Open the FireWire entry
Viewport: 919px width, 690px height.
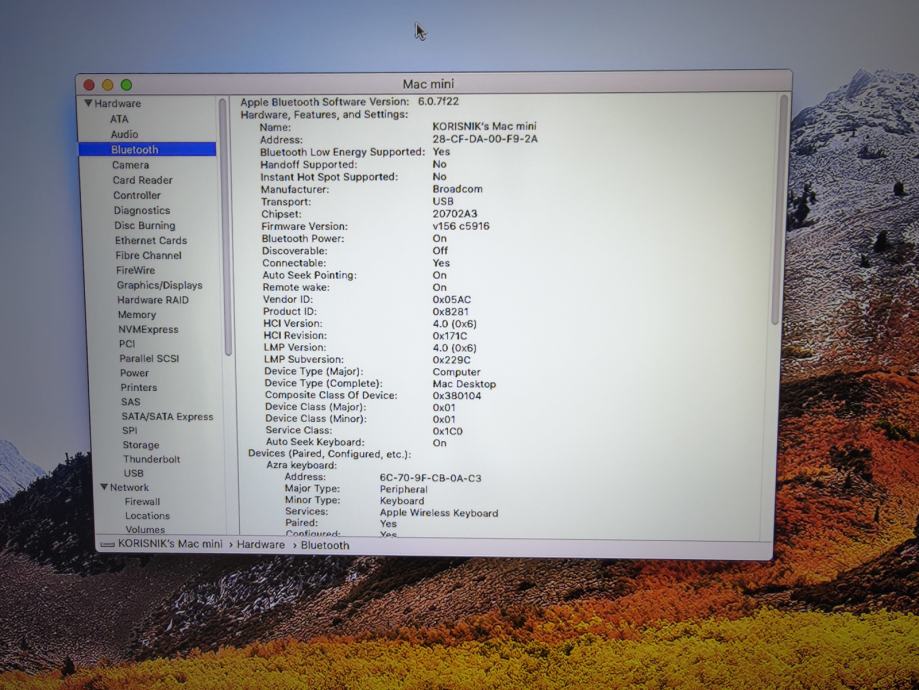point(135,270)
